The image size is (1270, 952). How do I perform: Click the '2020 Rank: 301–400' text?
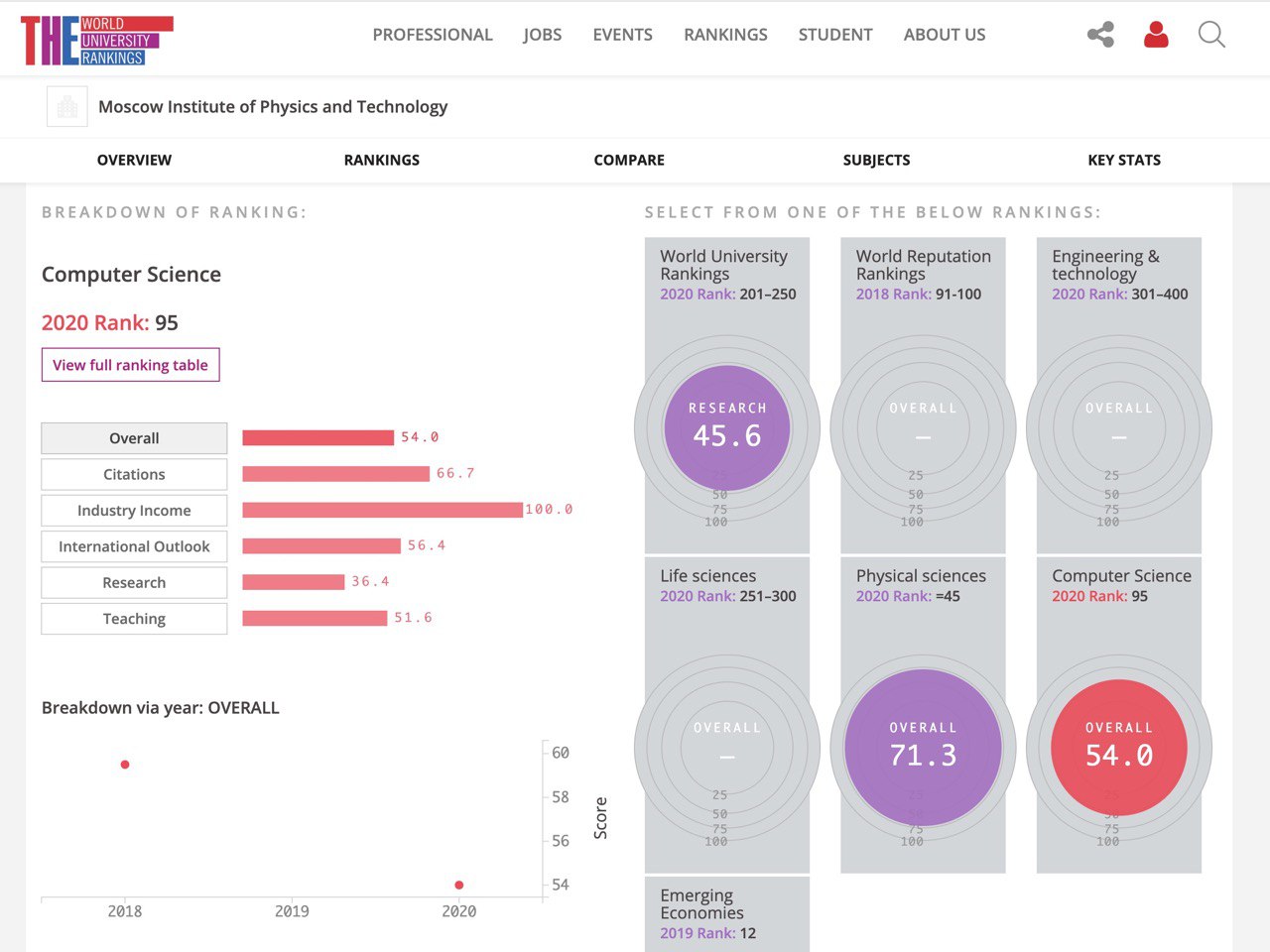(x=1119, y=294)
